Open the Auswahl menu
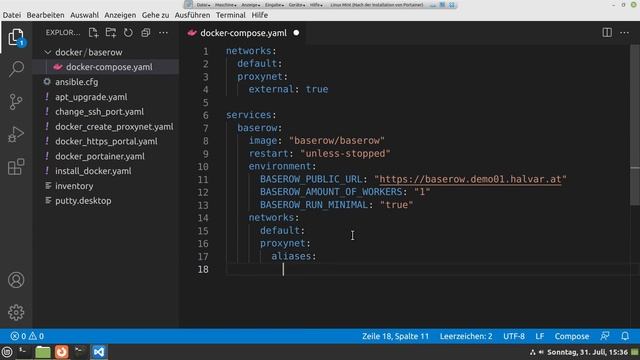The height and width of the screenshot is (360, 640). (x=84, y=15)
